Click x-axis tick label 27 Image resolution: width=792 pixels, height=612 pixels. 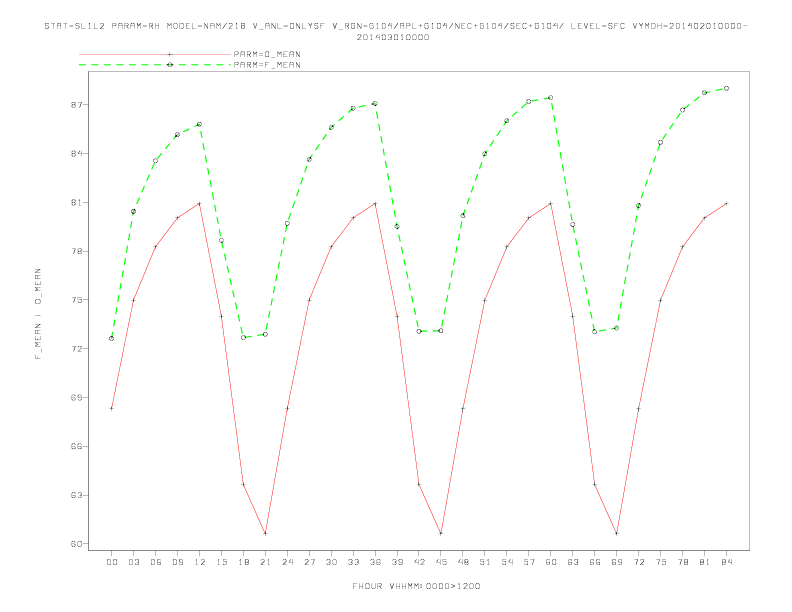309,562
